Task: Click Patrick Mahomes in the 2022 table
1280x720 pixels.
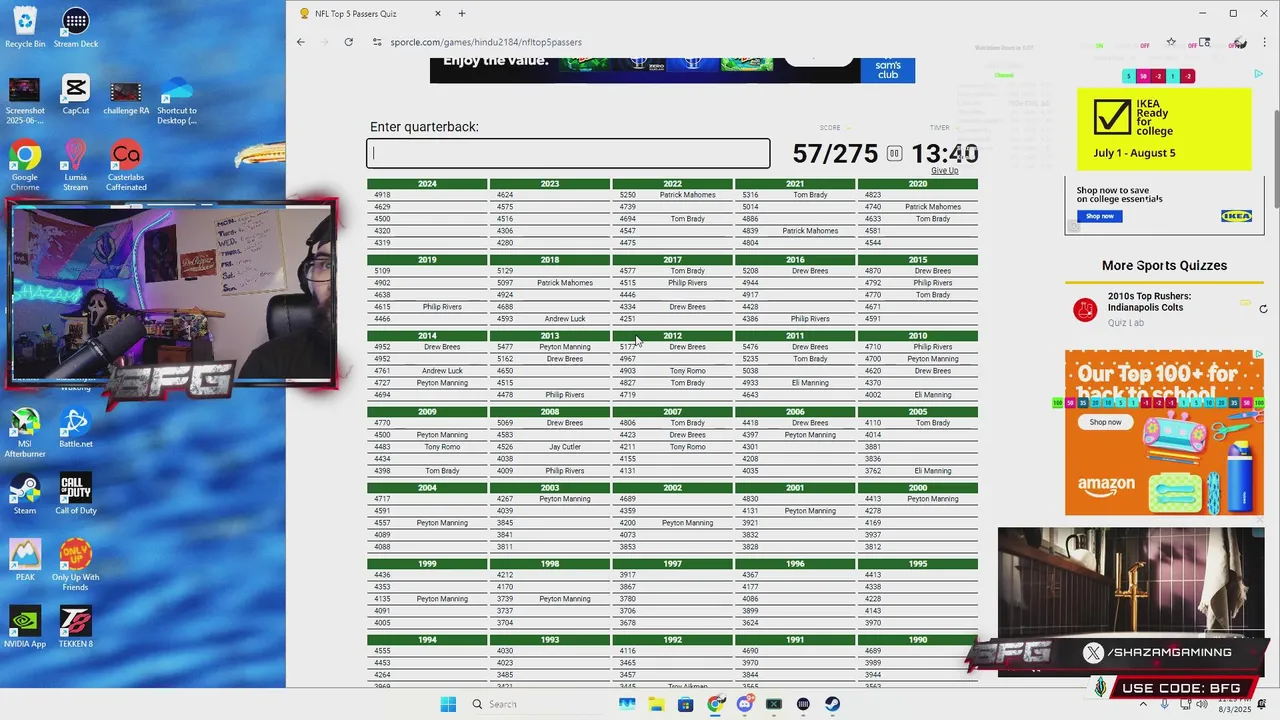Action: pos(687,195)
